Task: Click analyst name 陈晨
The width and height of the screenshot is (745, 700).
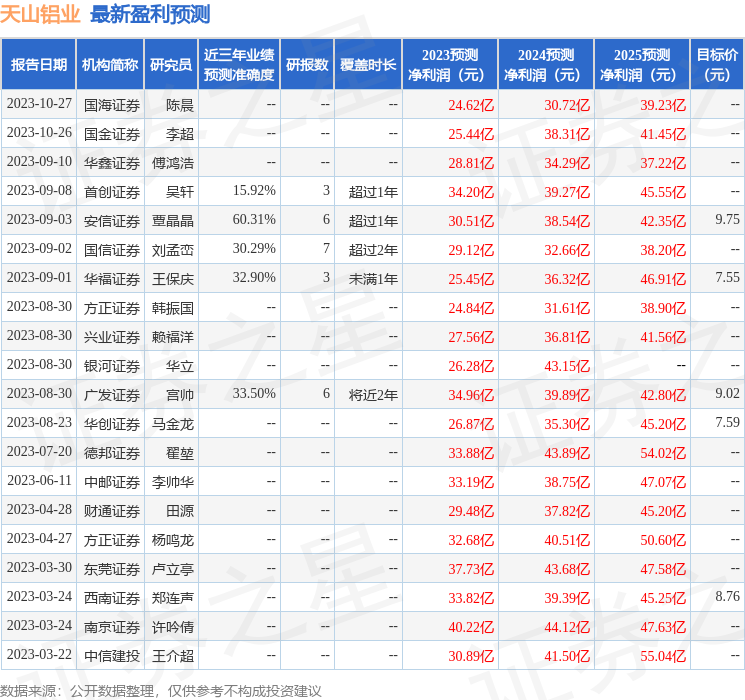Action: (x=180, y=105)
